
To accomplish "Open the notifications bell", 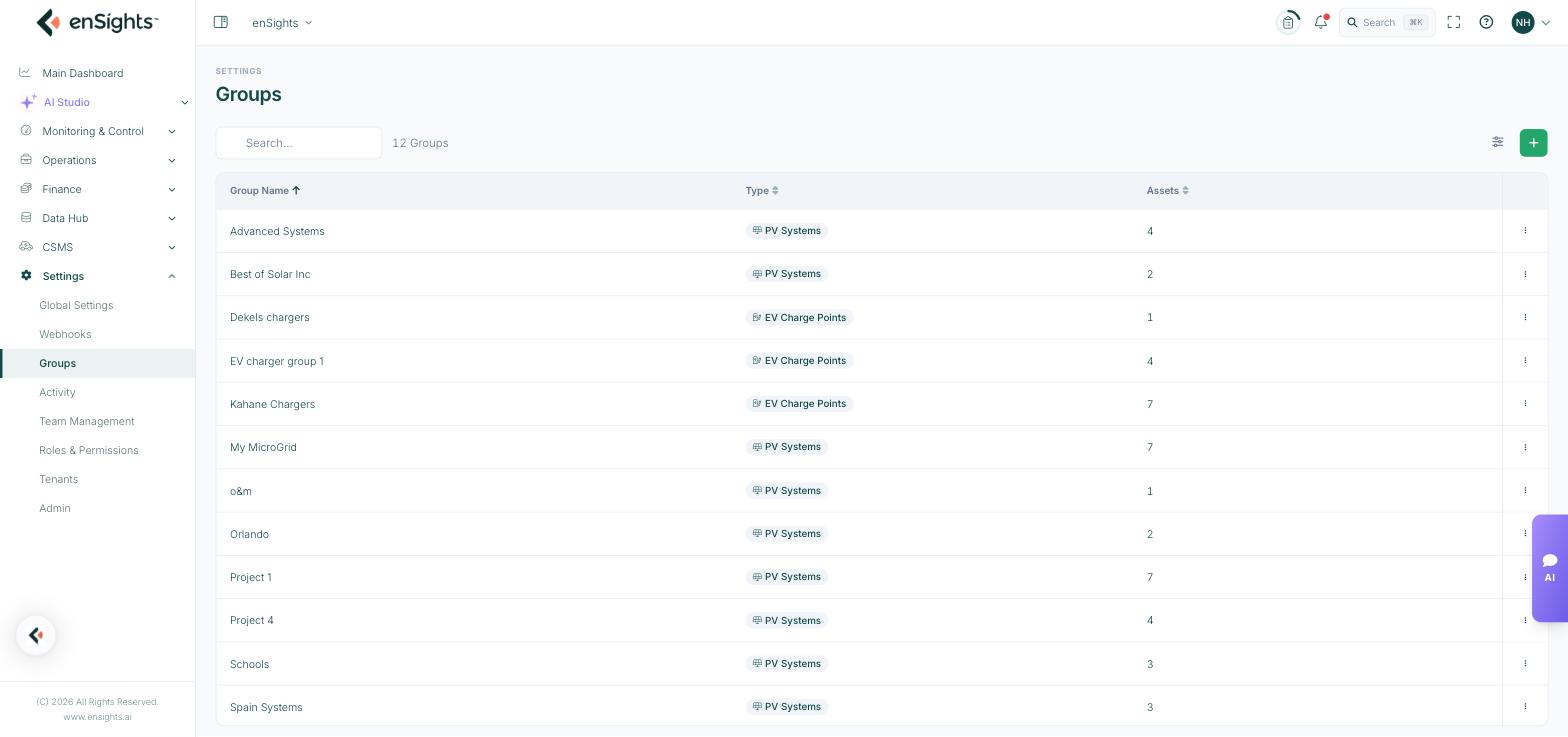I will point(1321,22).
